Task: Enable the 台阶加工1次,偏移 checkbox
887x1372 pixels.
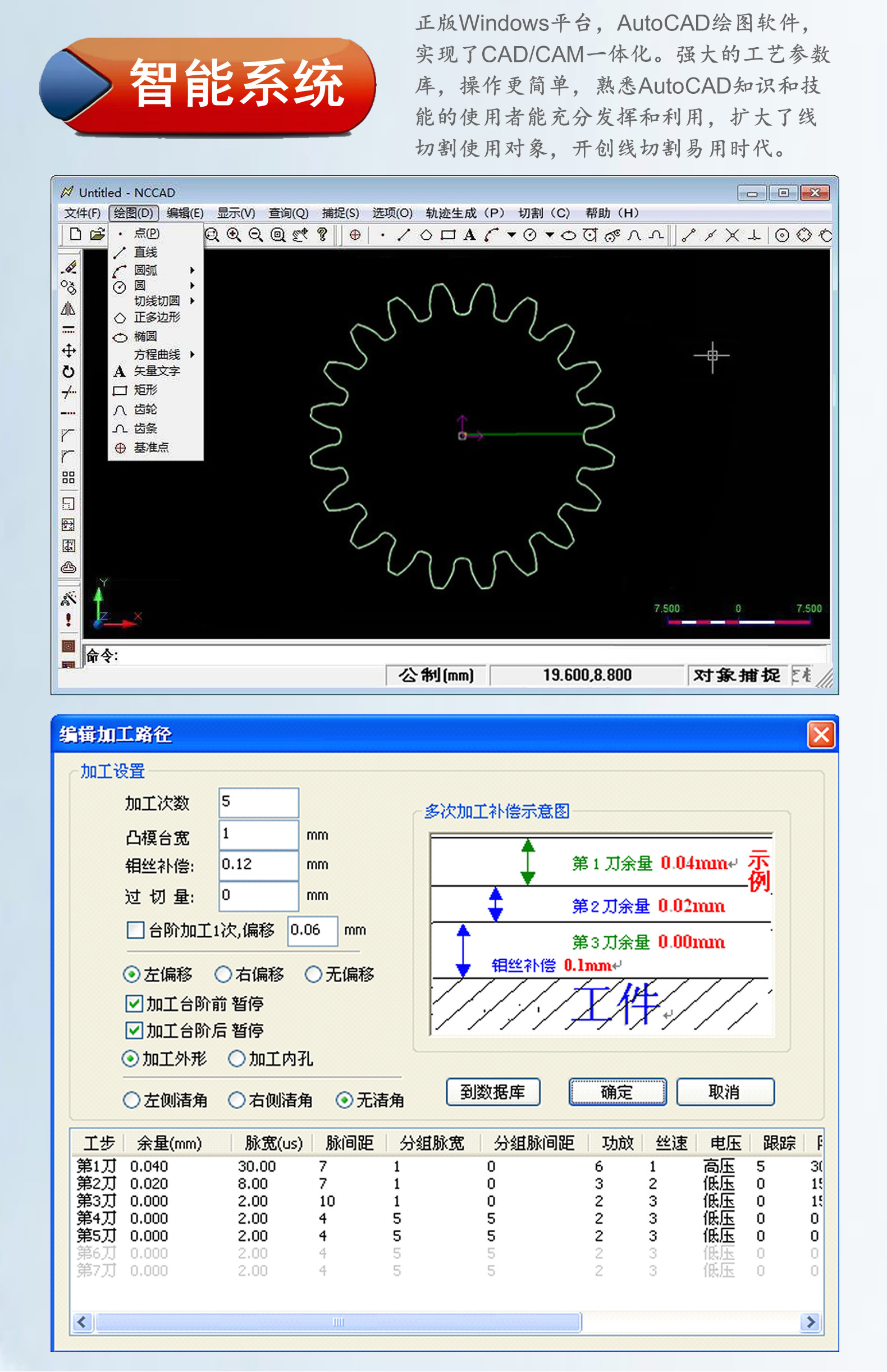Action: pyautogui.click(x=135, y=929)
